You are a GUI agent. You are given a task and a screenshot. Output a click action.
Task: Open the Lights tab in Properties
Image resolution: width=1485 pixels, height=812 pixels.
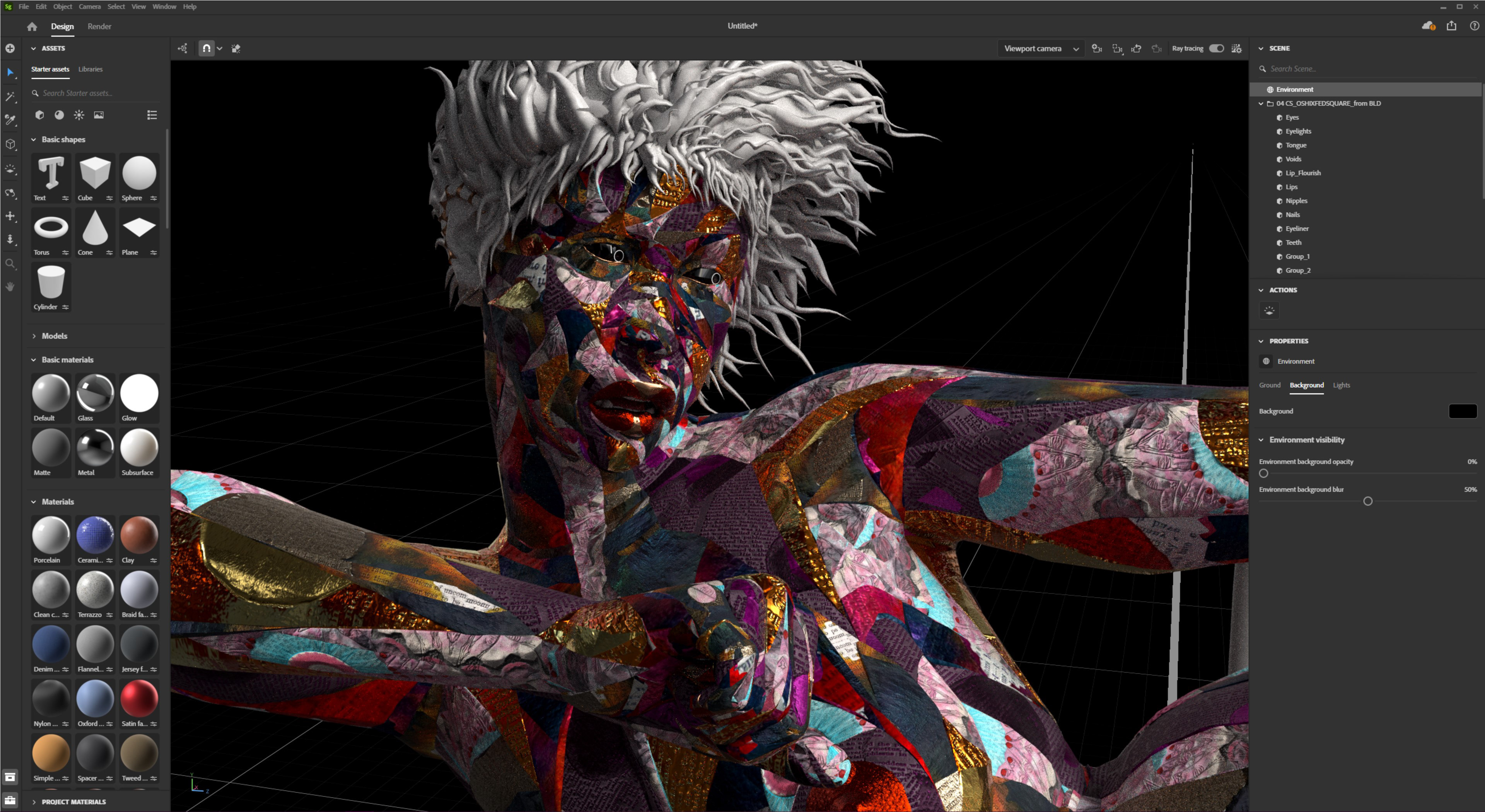point(1341,385)
